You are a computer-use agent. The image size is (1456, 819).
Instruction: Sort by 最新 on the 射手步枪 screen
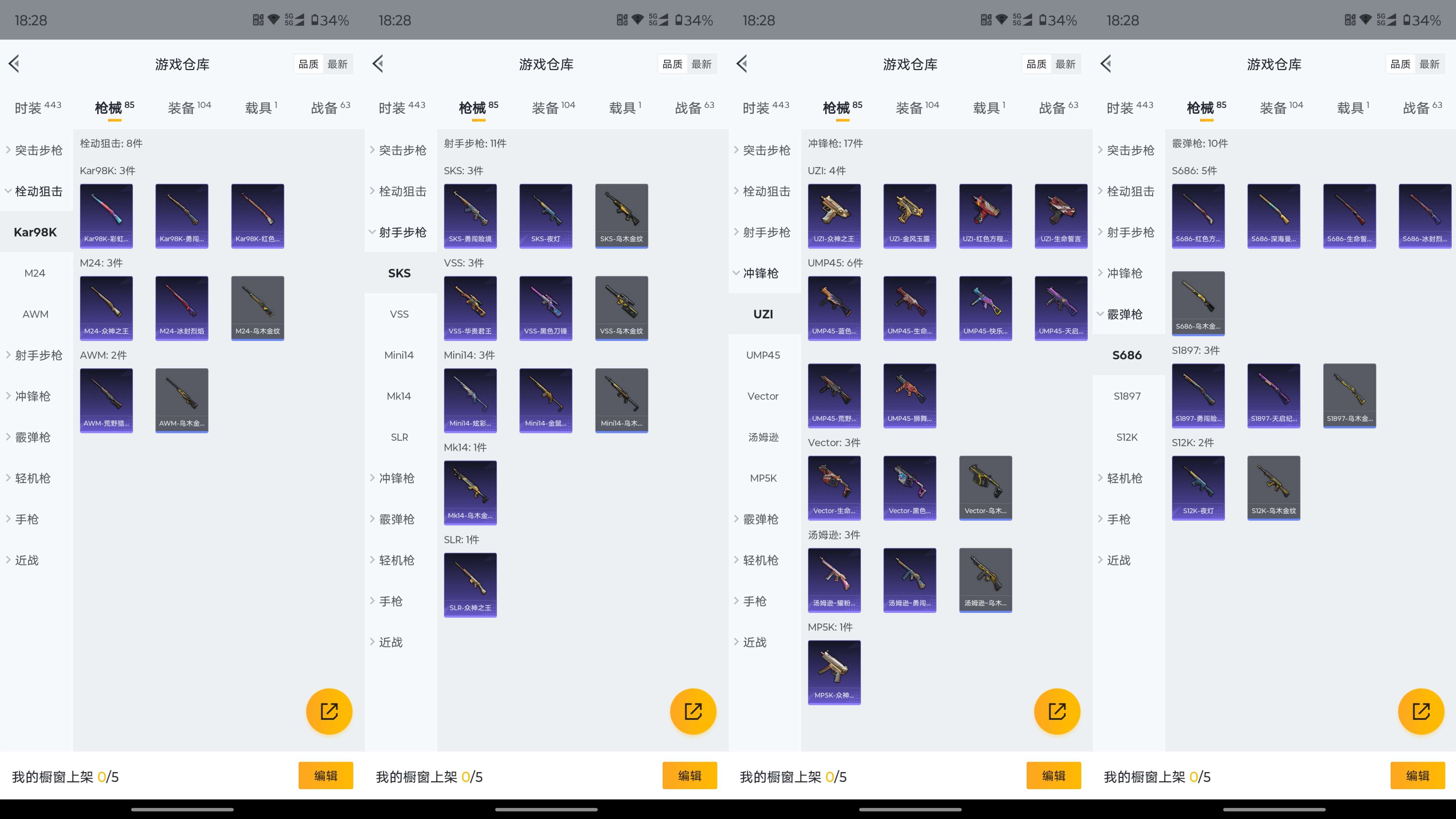pyautogui.click(x=701, y=64)
